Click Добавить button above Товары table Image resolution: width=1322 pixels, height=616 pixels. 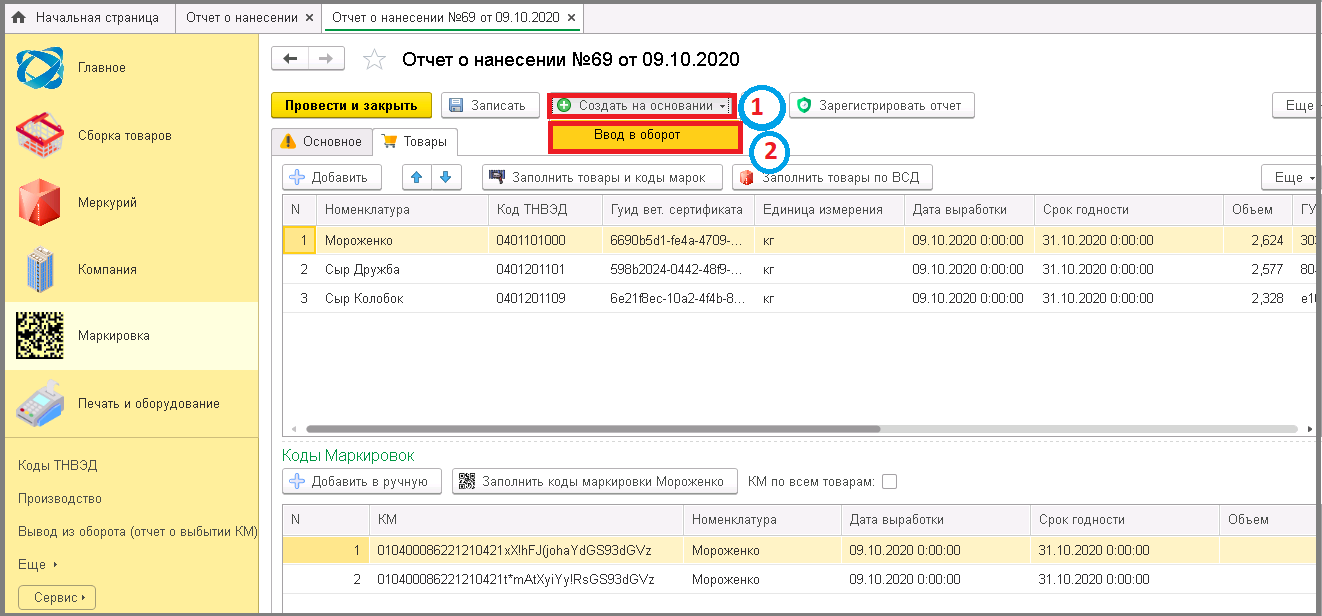click(x=332, y=177)
